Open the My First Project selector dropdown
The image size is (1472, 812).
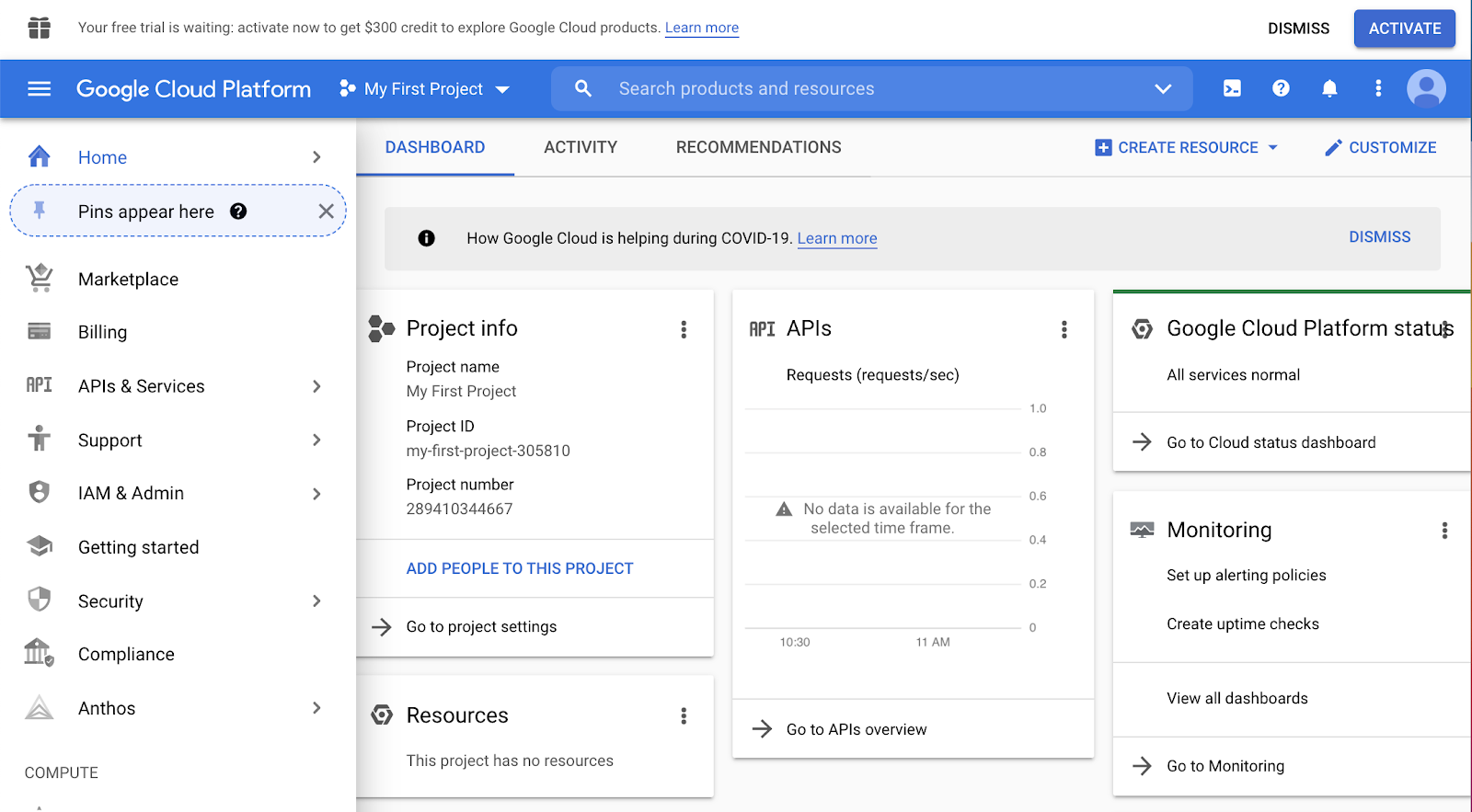(424, 89)
